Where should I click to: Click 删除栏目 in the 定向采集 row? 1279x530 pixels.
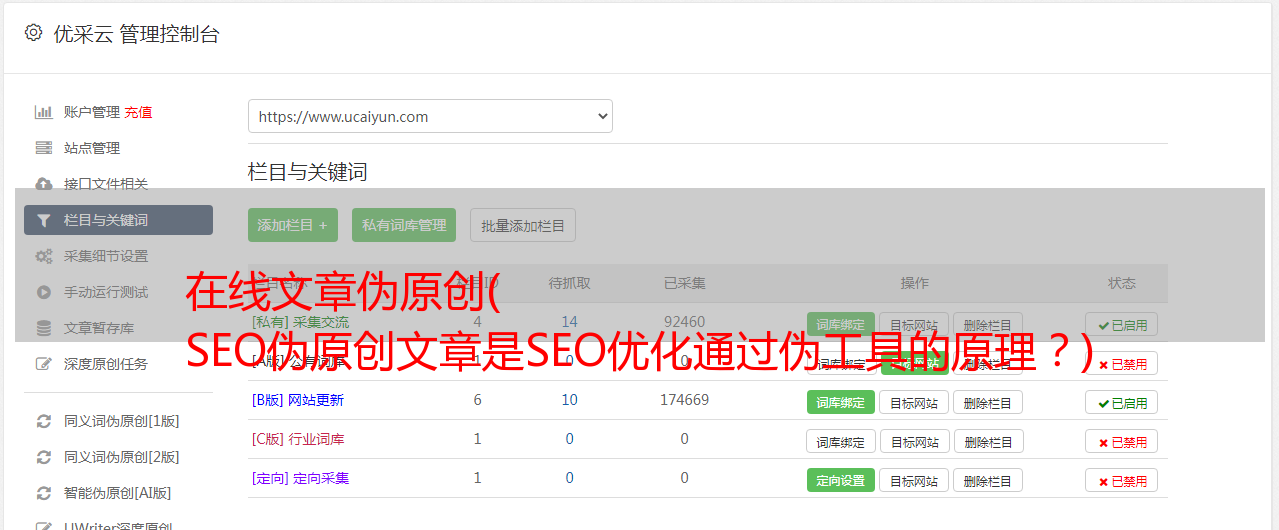(x=987, y=480)
